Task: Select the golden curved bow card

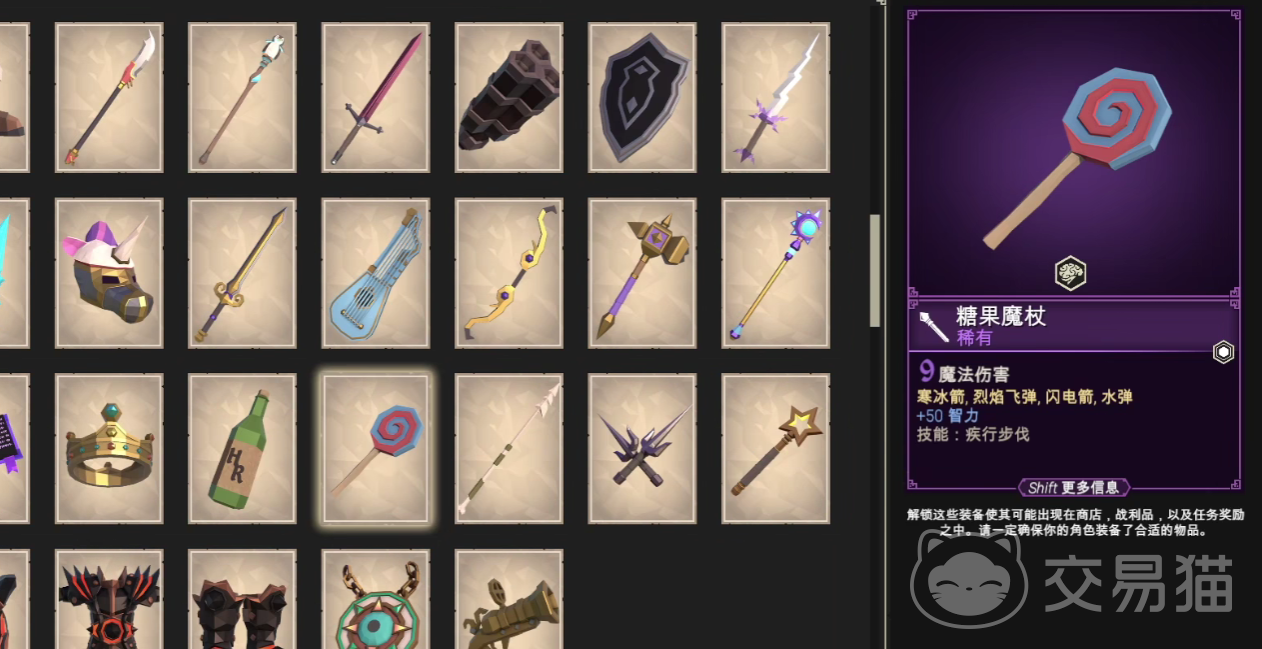Action: coord(509,273)
